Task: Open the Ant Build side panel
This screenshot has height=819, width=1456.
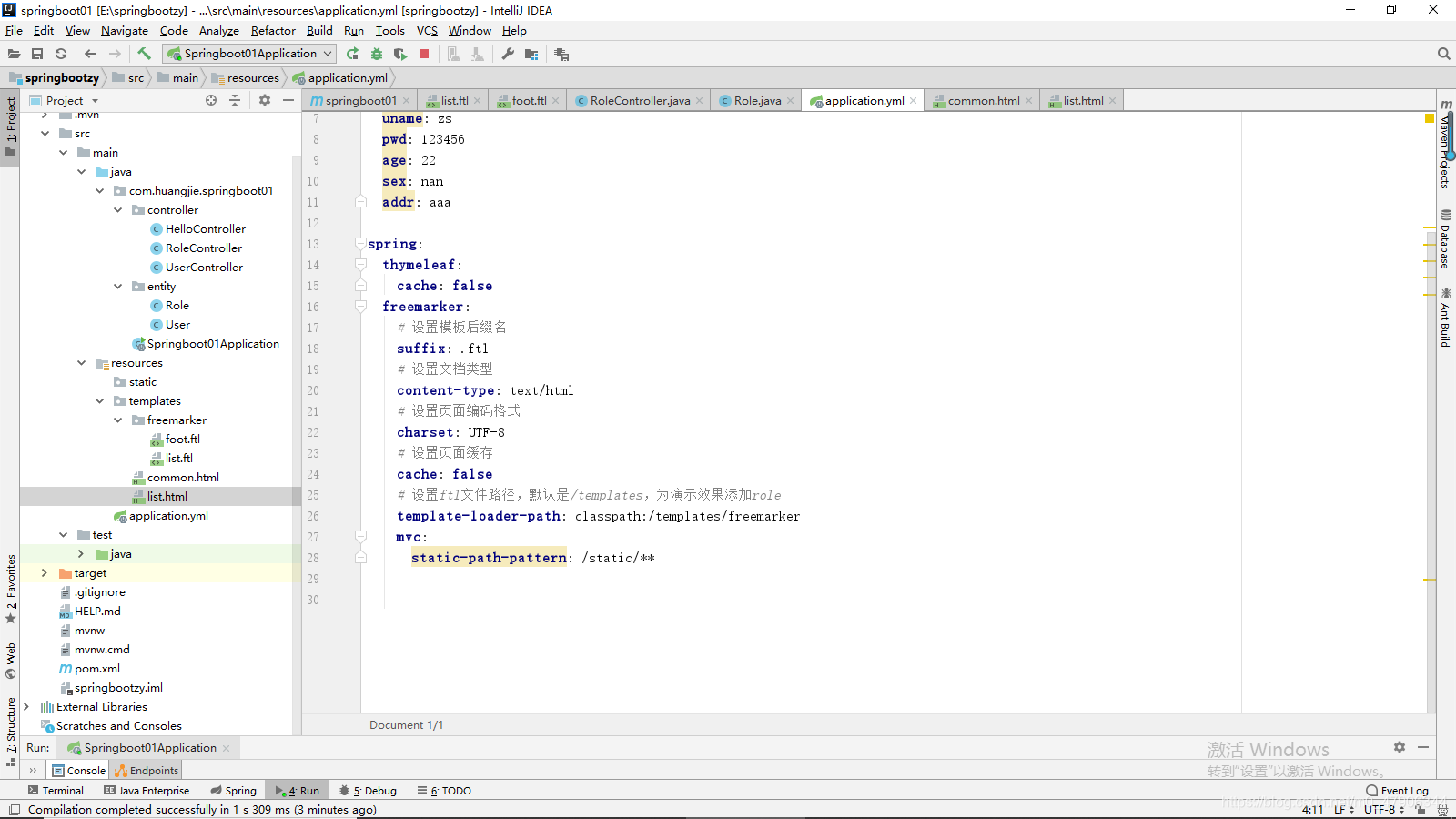Action: (x=1445, y=318)
